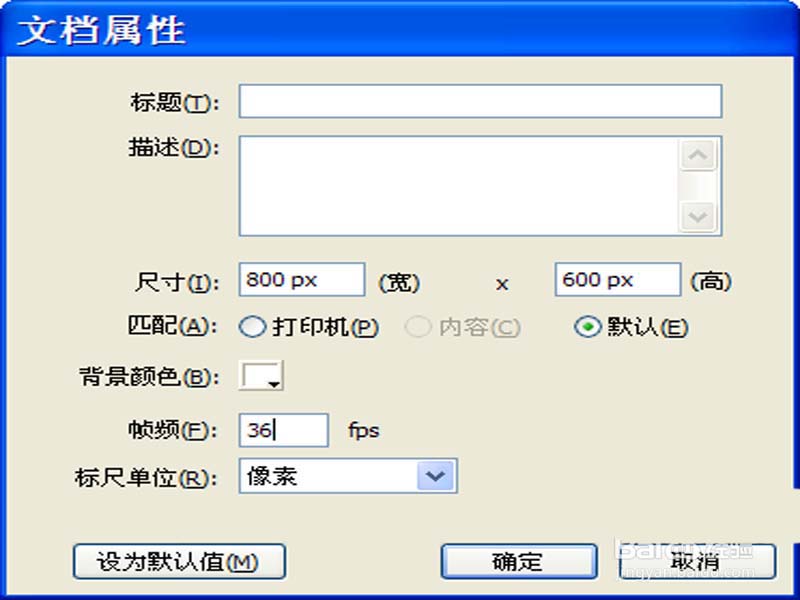Expand the 标尺单位 dropdown showing 像素

click(435, 476)
